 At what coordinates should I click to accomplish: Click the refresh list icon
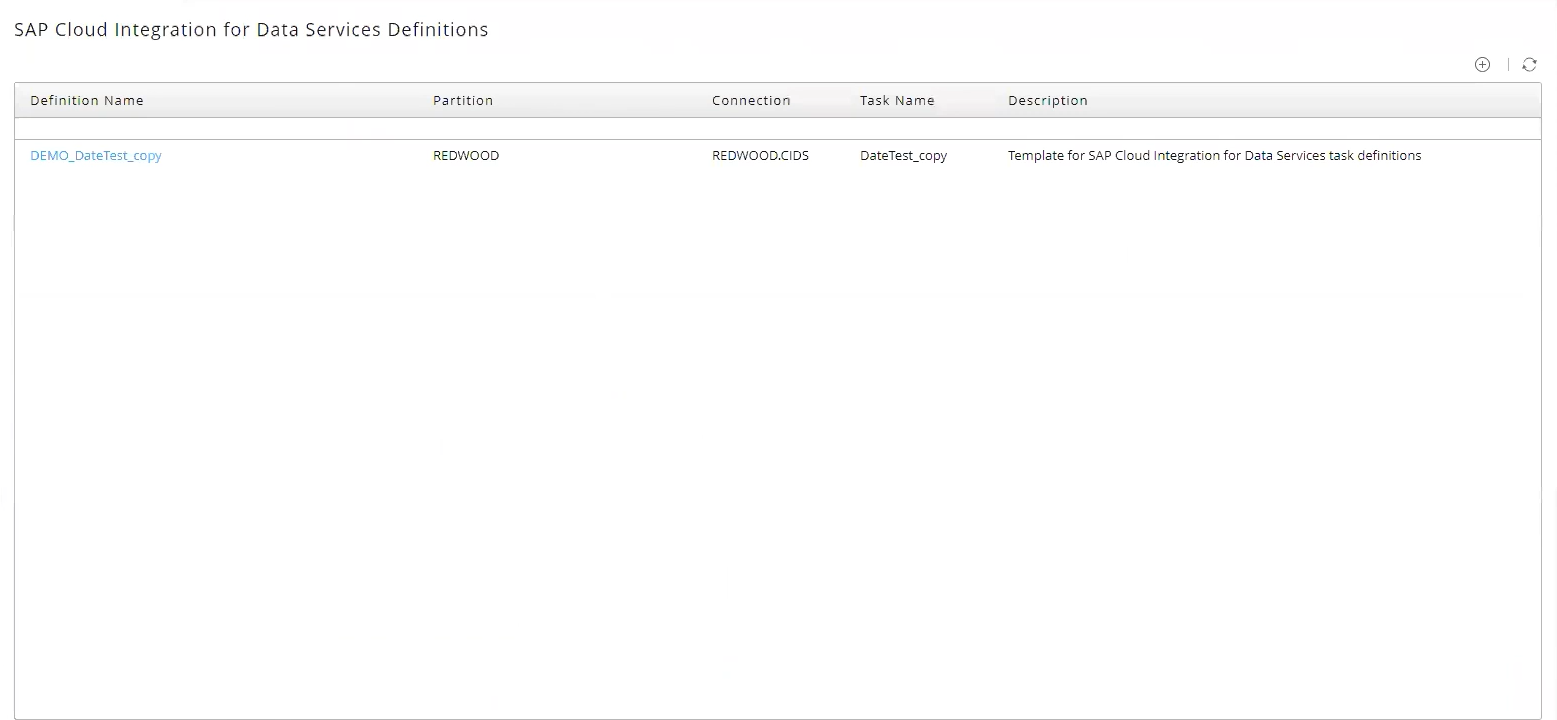click(x=1529, y=65)
